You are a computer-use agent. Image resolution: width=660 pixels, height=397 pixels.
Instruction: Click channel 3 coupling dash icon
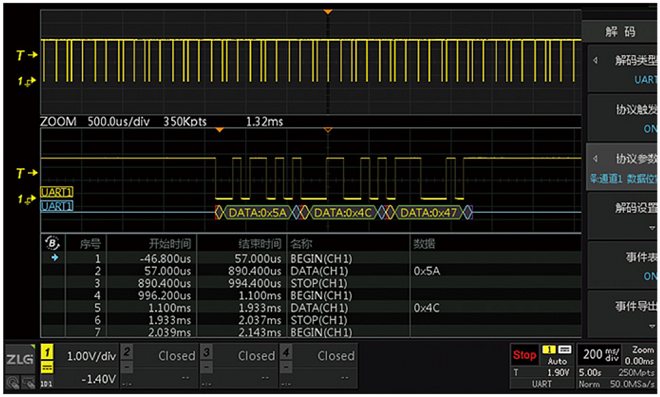click(x=206, y=368)
